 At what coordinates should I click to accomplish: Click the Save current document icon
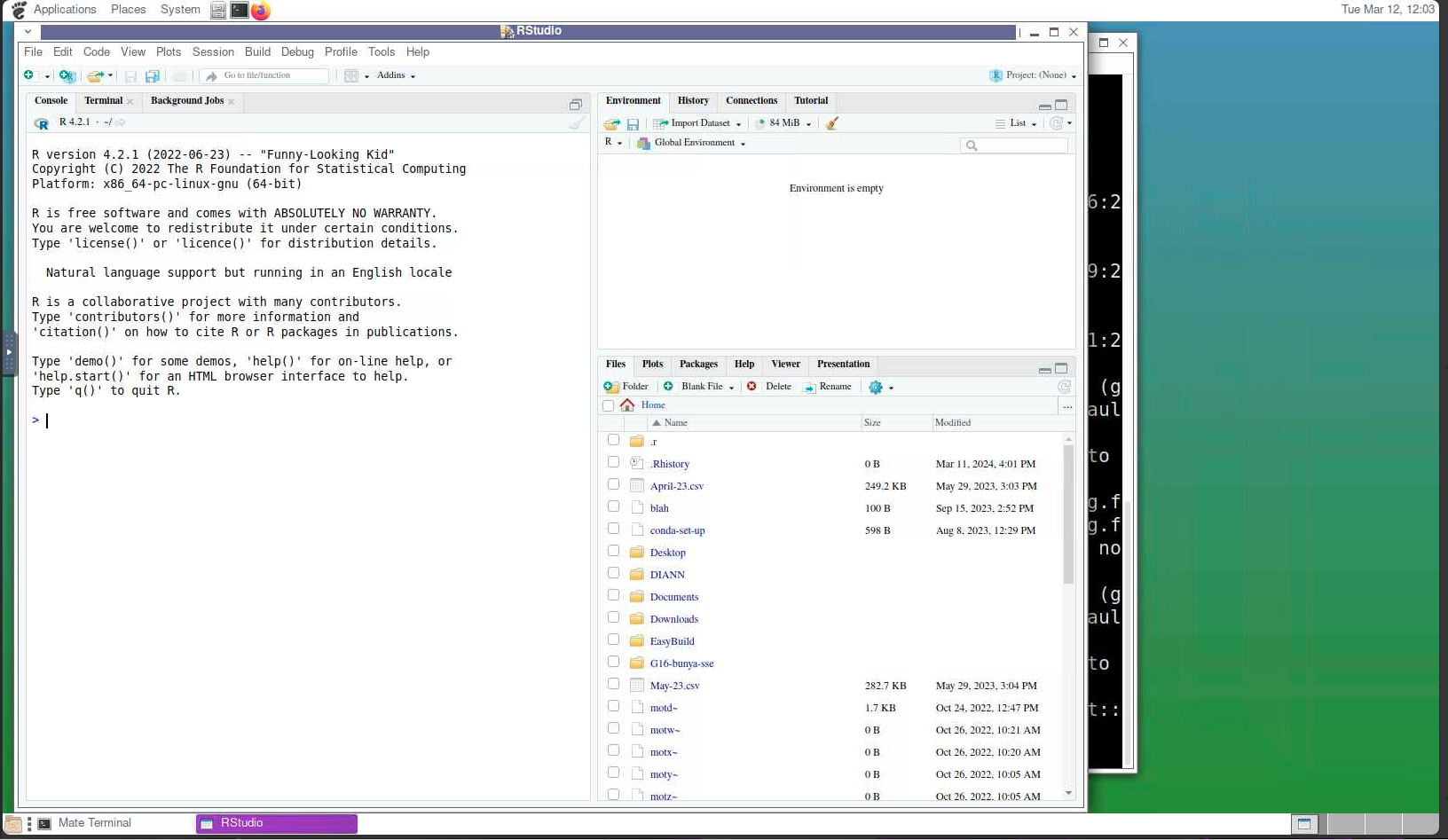pos(130,76)
